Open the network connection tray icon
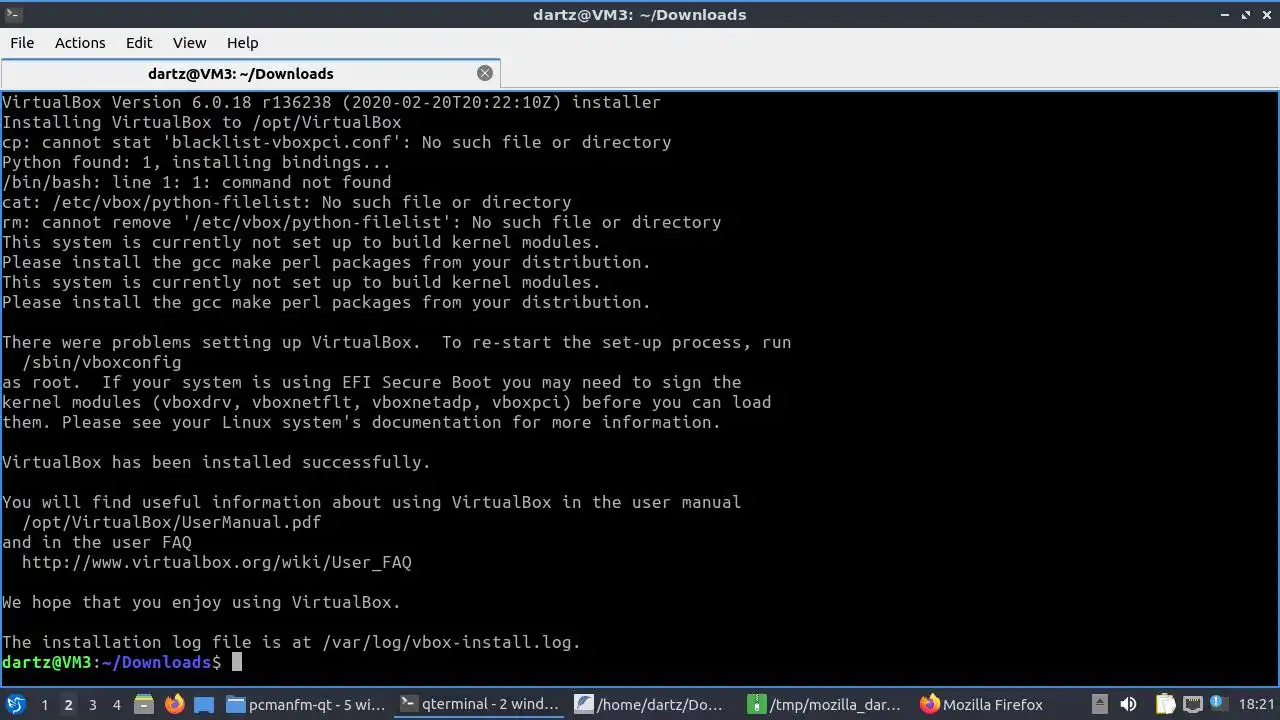Image resolution: width=1280 pixels, height=720 pixels. point(1193,704)
